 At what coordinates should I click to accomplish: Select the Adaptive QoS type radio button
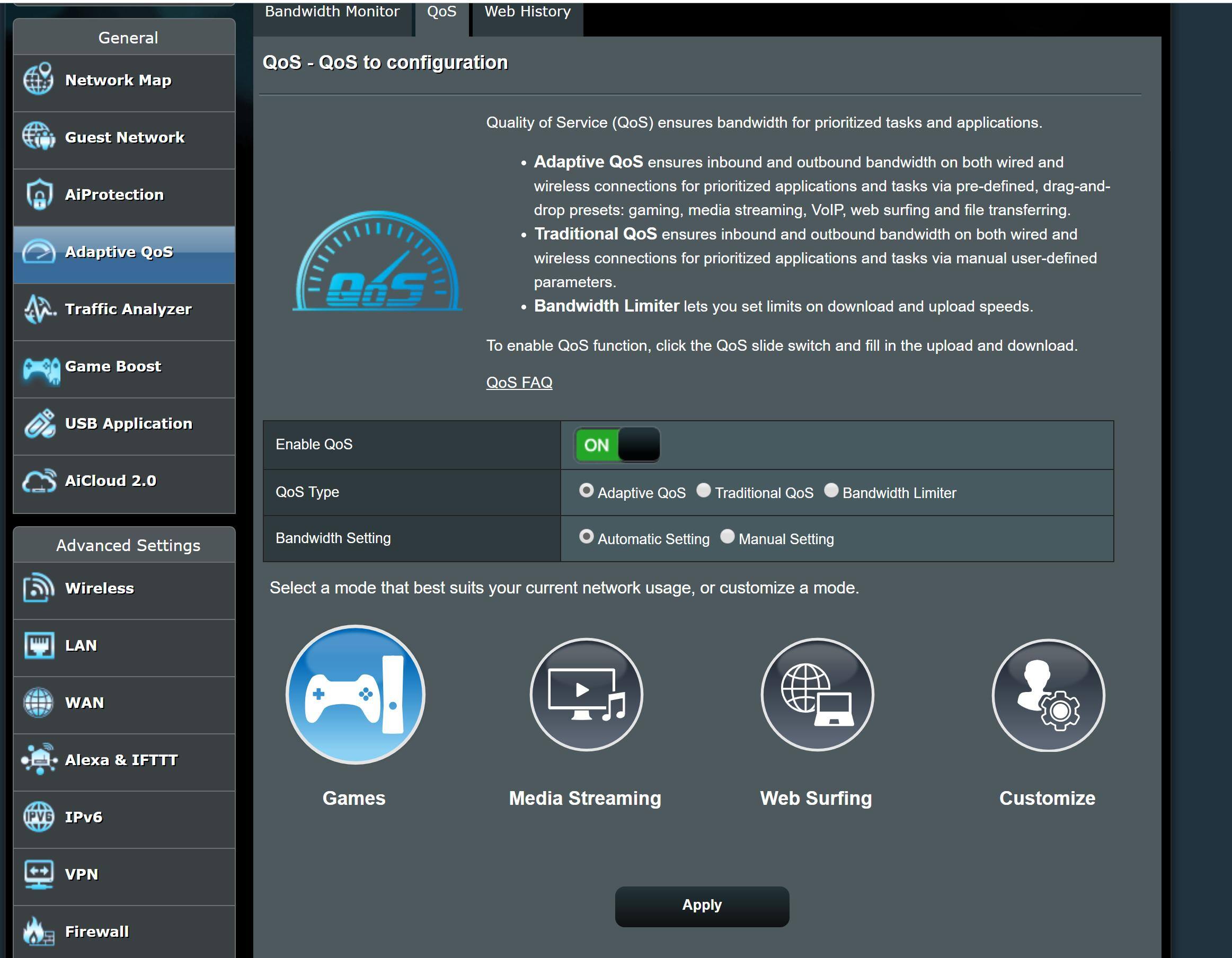click(586, 490)
